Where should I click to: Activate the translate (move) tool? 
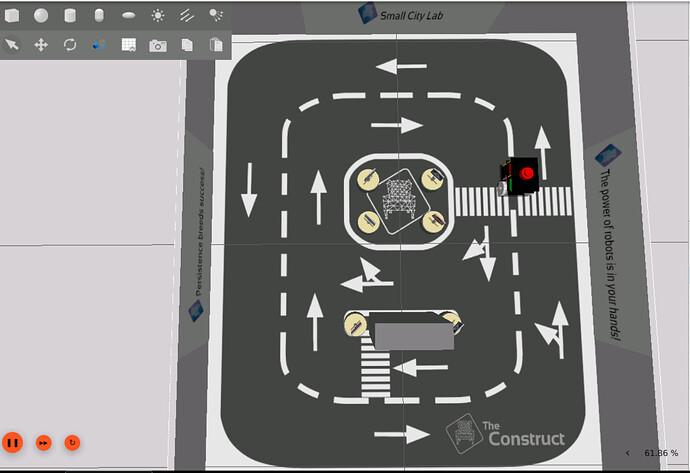pos(41,44)
